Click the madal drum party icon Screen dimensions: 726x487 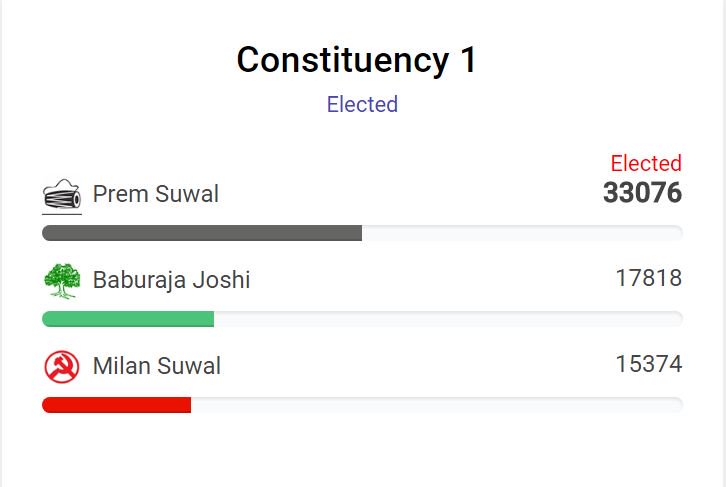click(62, 194)
